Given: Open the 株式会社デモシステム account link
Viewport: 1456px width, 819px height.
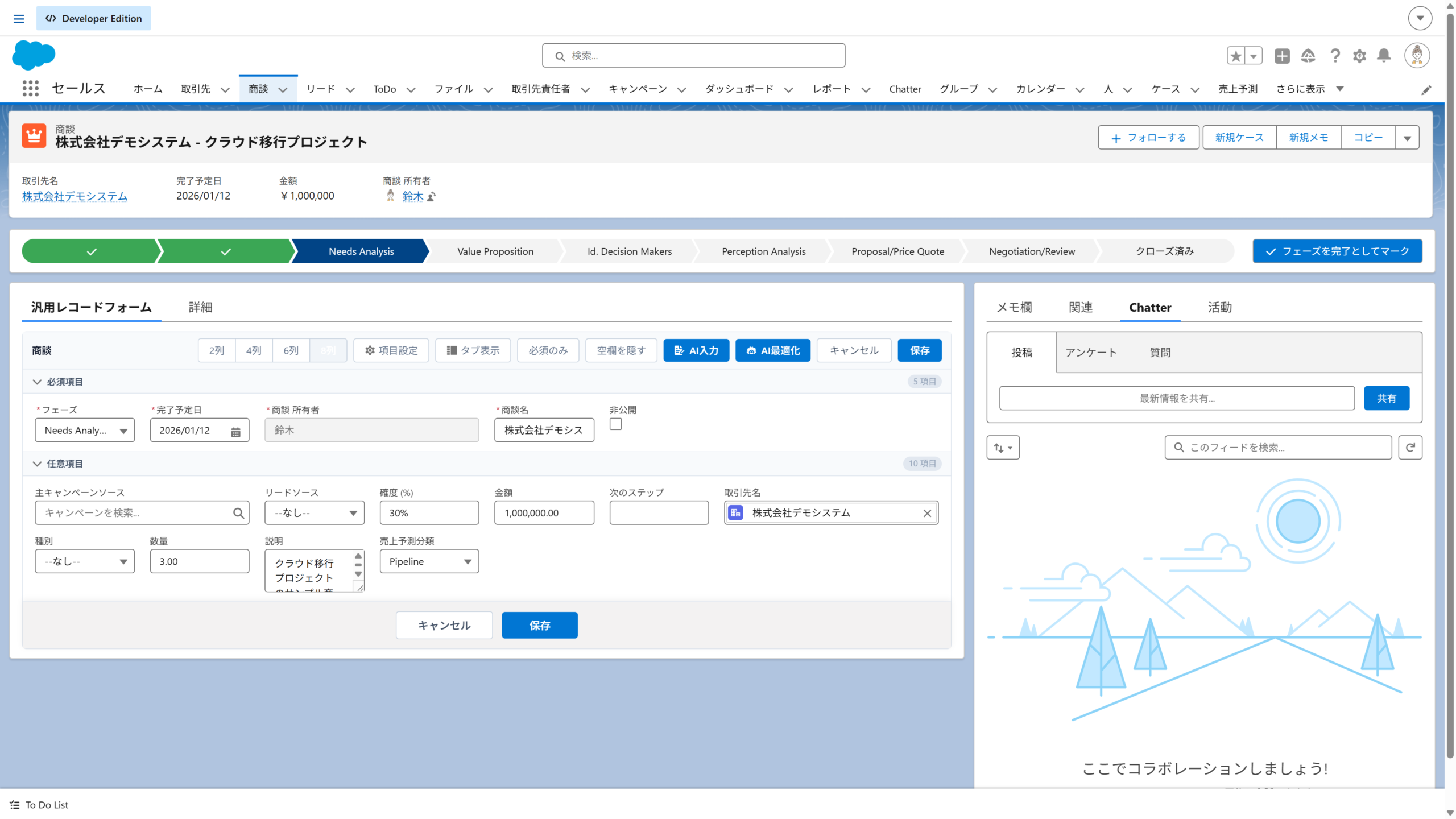Looking at the screenshot, I should point(75,196).
